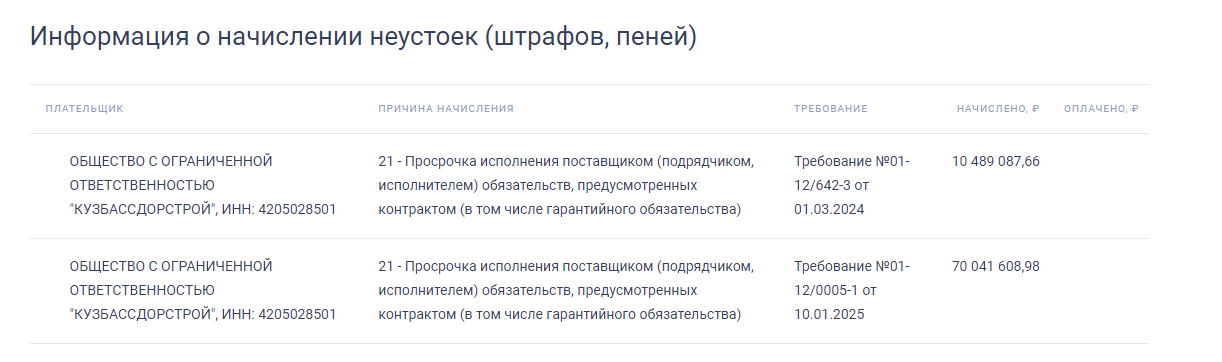Click the accrued amount 70 041 608,98
This screenshot has height=362, width=1222.
[996, 266]
